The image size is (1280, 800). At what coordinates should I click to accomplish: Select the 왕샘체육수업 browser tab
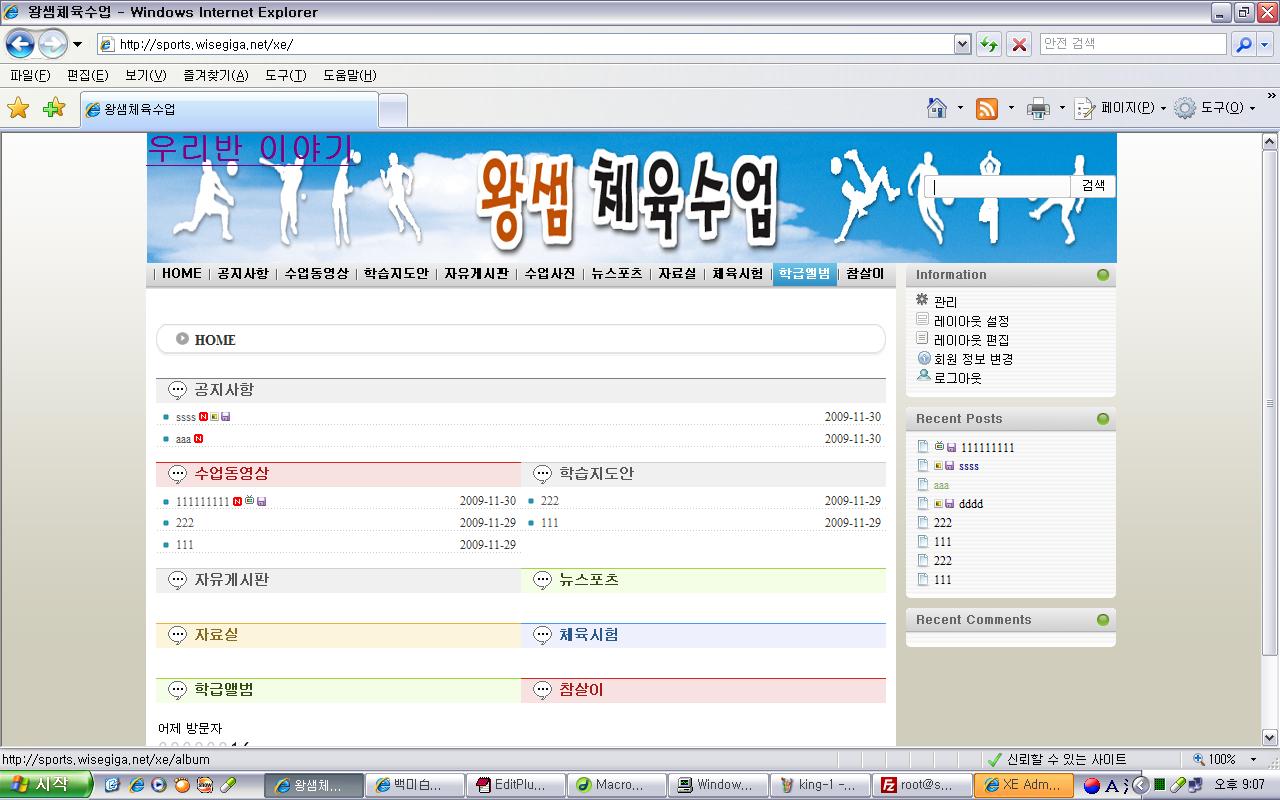pyautogui.click(x=229, y=110)
